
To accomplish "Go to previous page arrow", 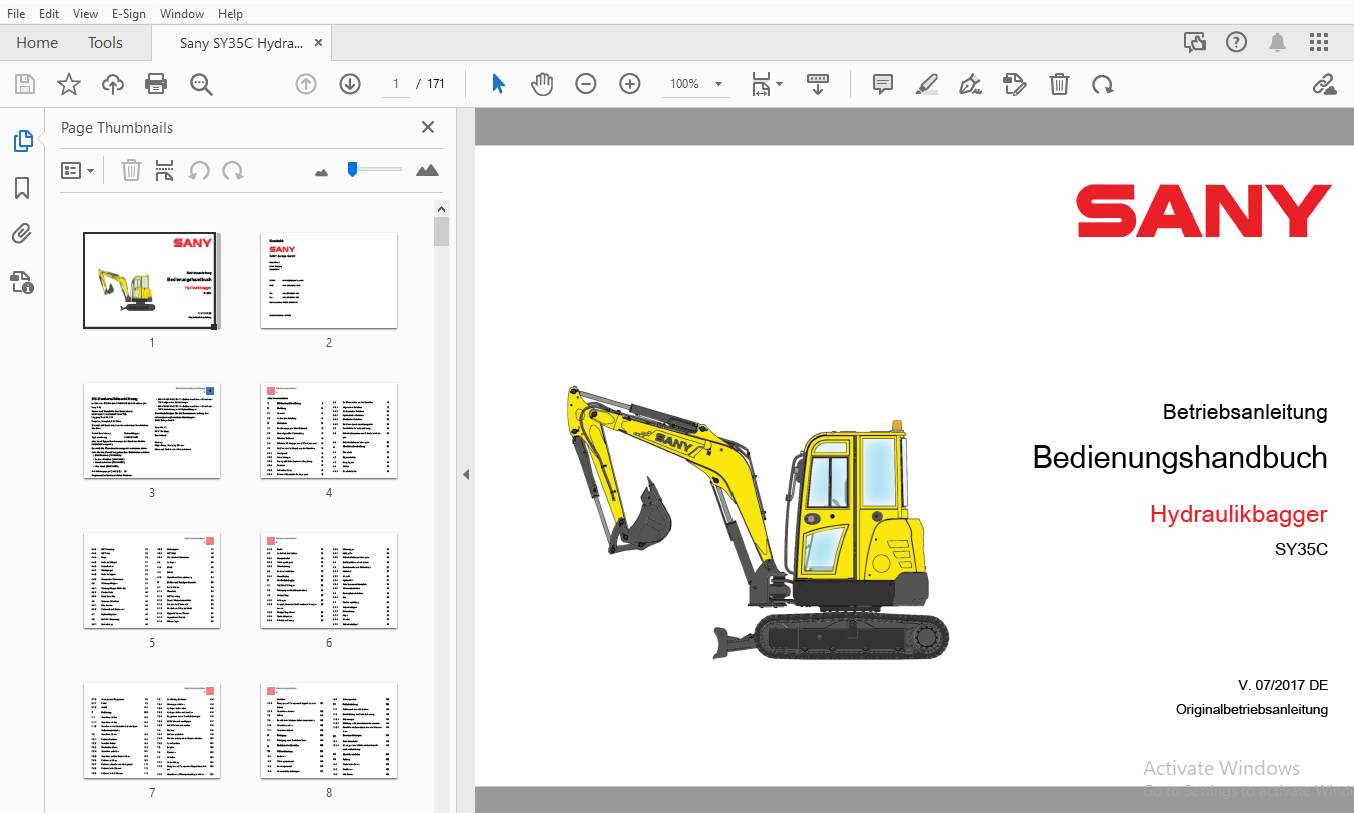I will click(306, 84).
